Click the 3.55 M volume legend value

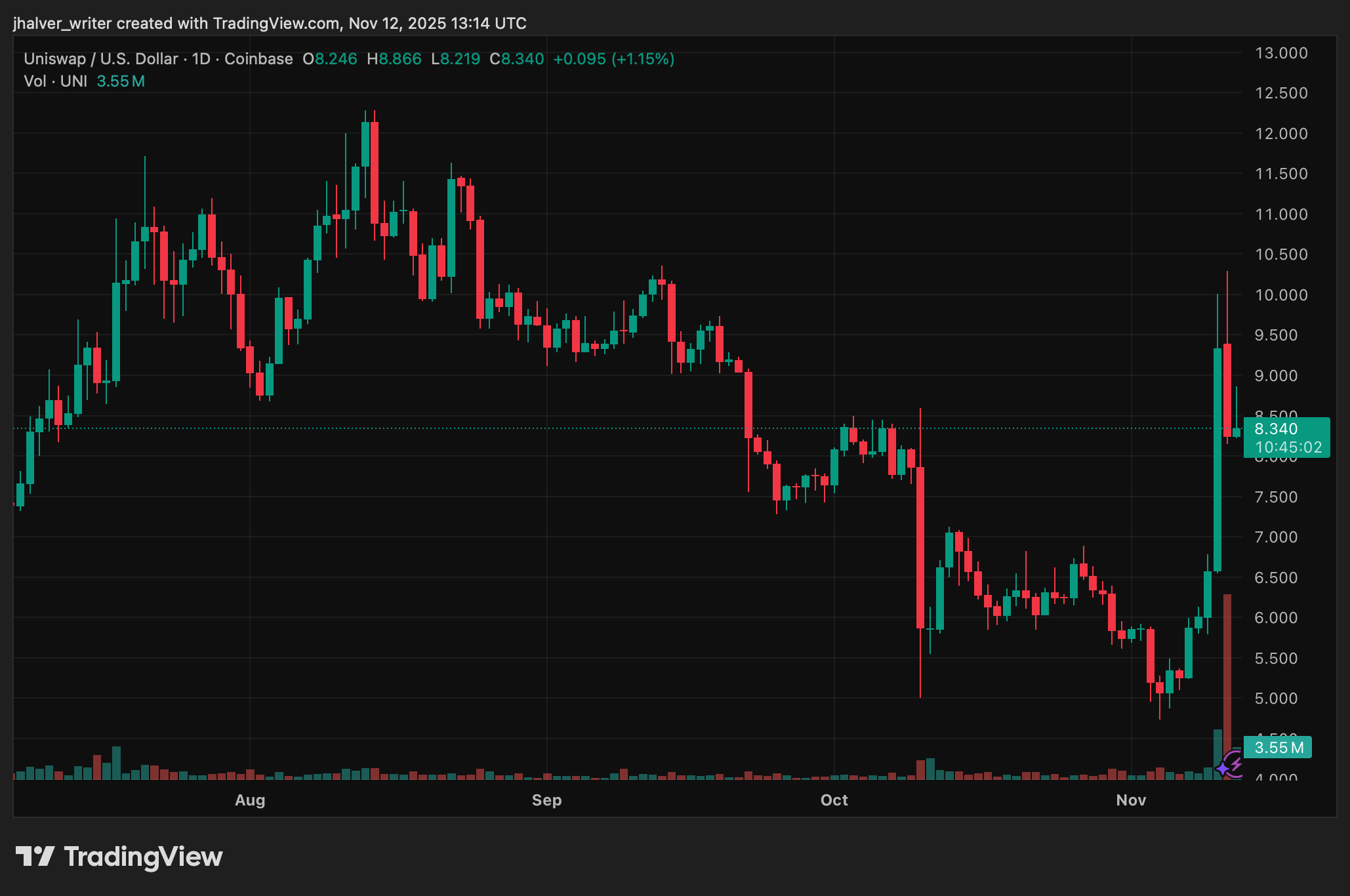121,81
